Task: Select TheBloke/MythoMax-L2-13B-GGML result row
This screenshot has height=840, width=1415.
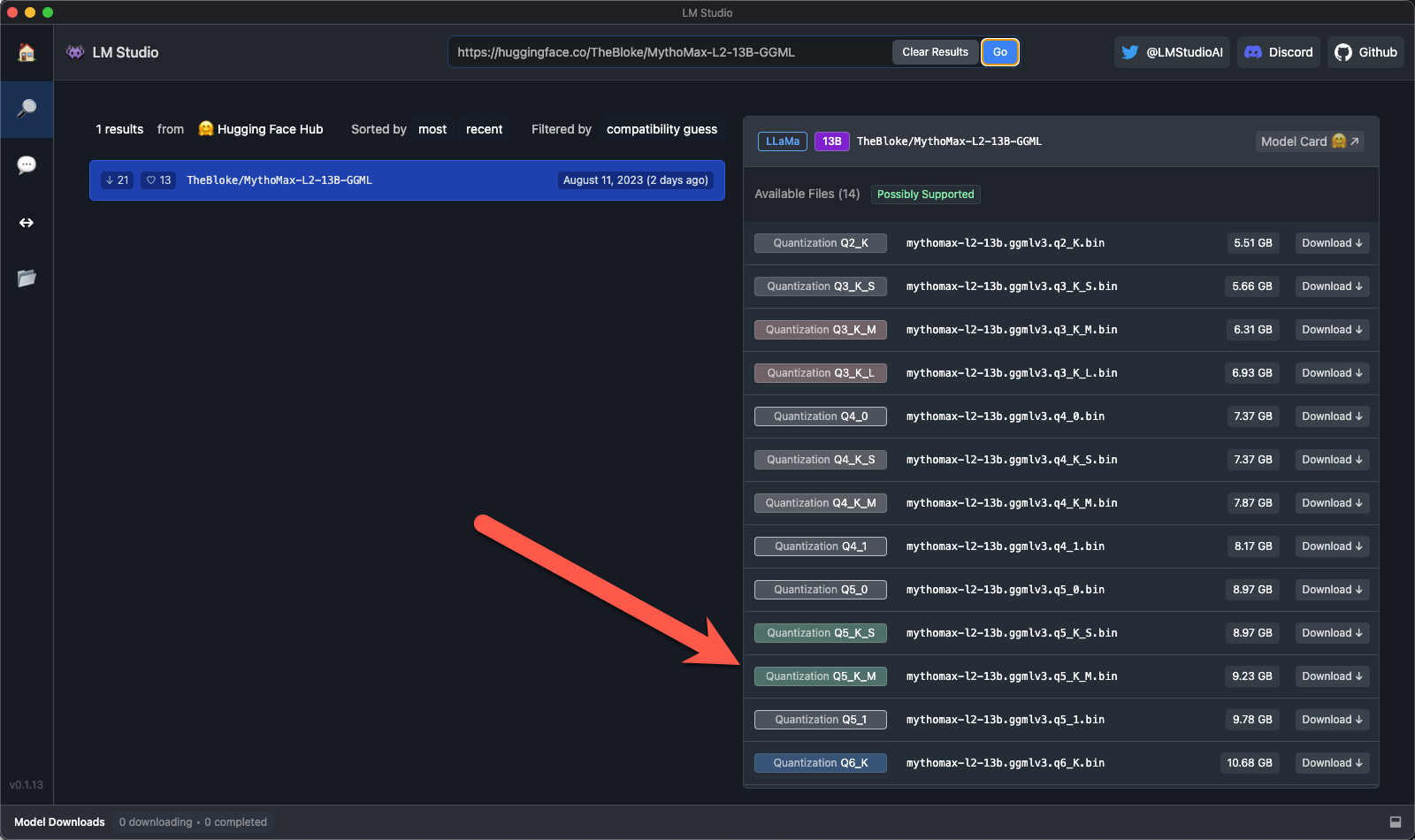Action: coord(407,180)
